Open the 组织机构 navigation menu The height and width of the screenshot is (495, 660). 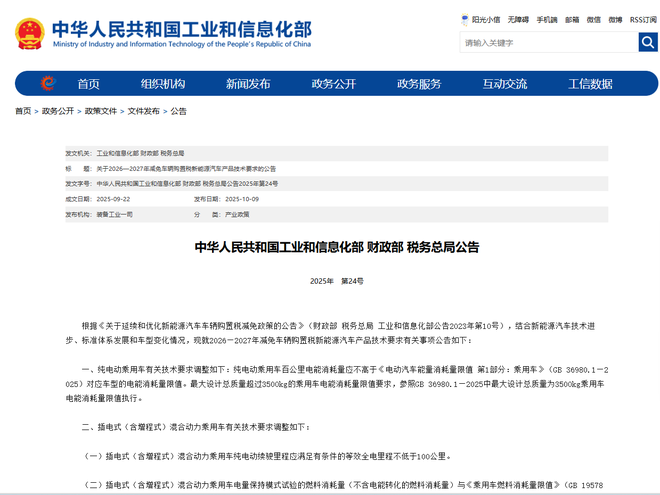tap(162, 83)
